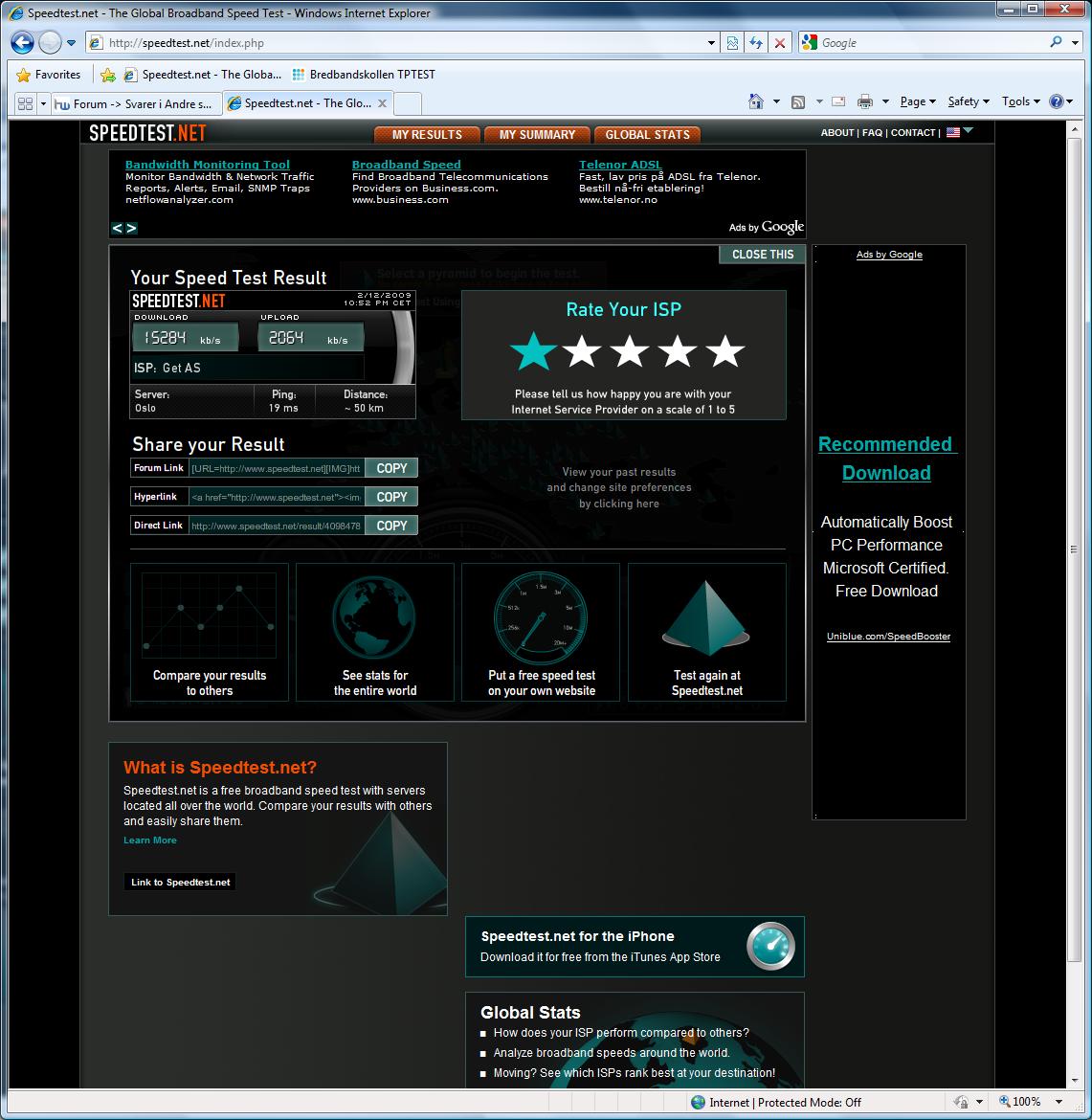Expand the Print options dropdown arrow
Screen dimensions: 1092x1120
(x=885, y=101)
